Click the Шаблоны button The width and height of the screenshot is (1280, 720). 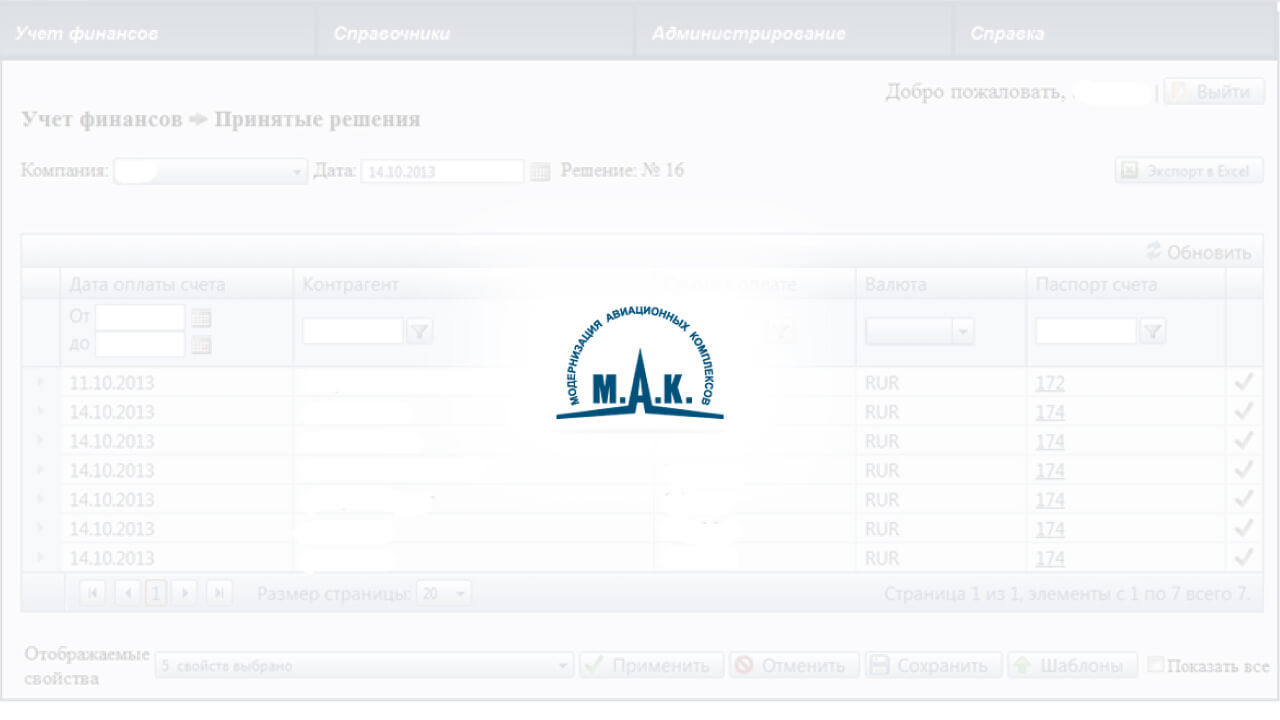click(x=1072, y=665)
